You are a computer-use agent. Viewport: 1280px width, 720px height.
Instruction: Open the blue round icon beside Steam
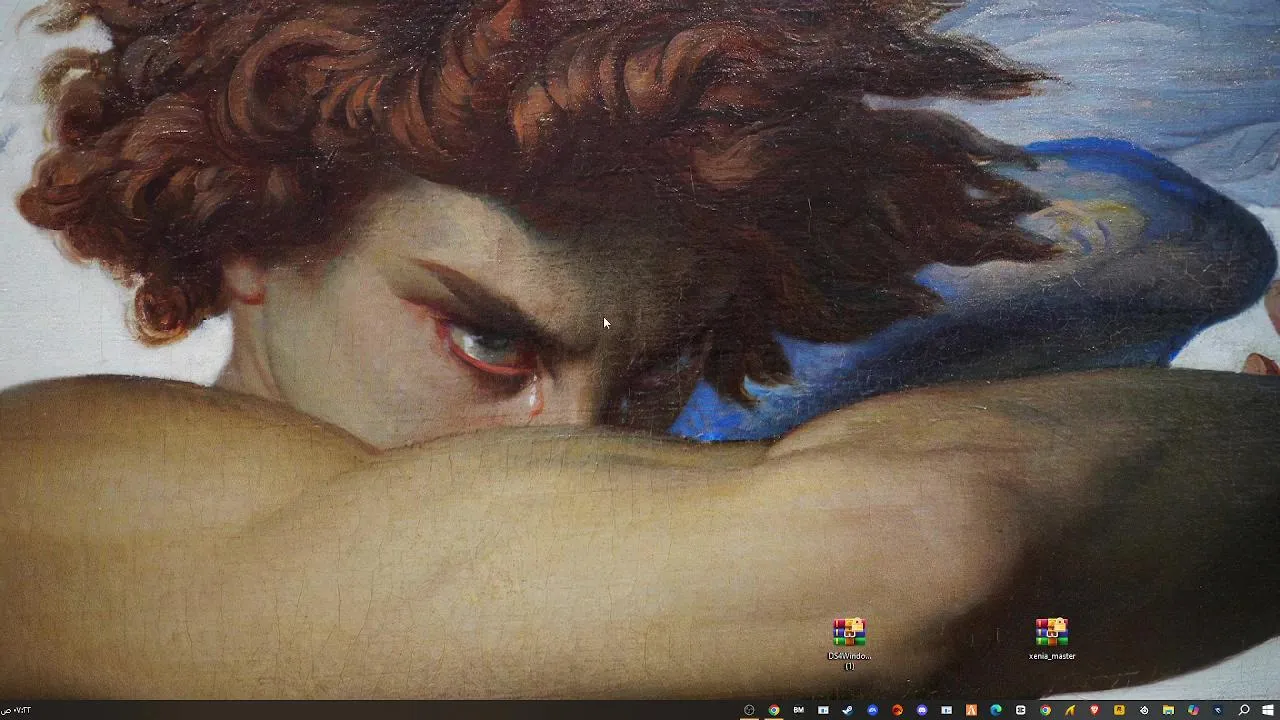click(873, 710)
